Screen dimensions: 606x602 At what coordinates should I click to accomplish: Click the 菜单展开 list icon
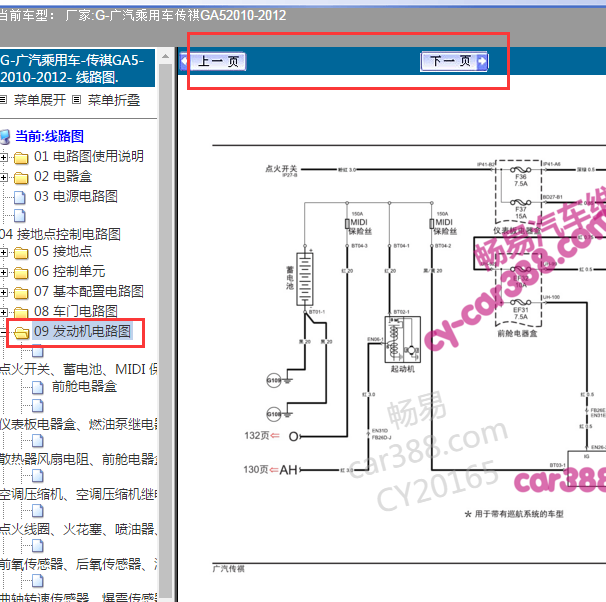(x=3, y=100)
